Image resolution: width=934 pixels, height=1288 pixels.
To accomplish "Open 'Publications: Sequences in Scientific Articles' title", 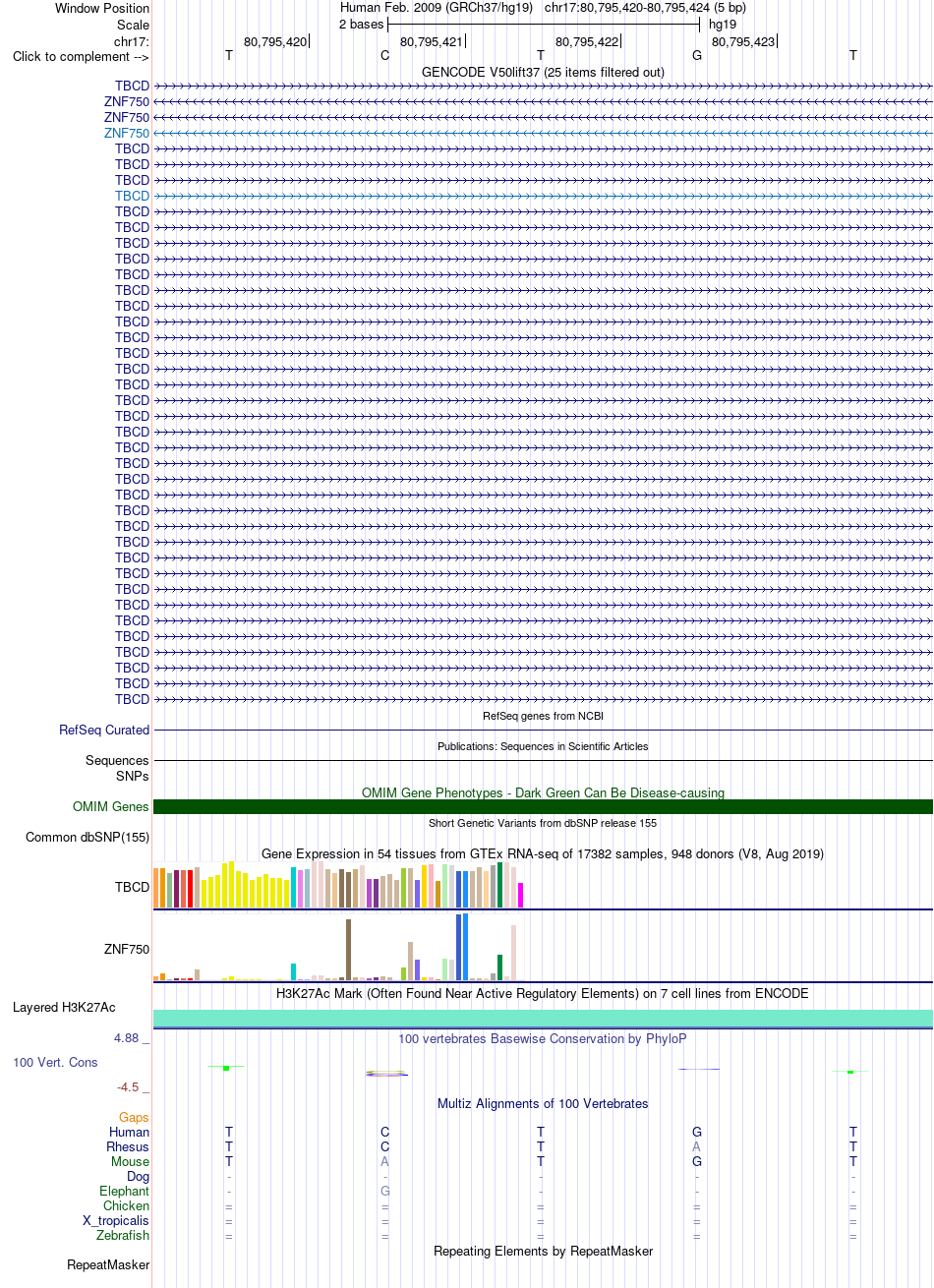I will point(543,746).
